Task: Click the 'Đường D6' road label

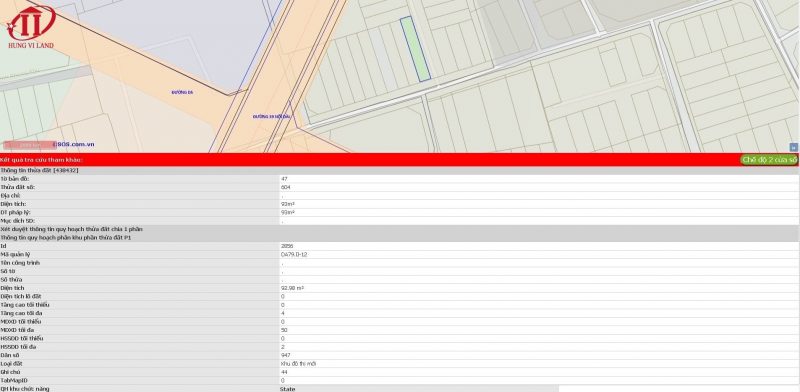Action: pos(182,92)
